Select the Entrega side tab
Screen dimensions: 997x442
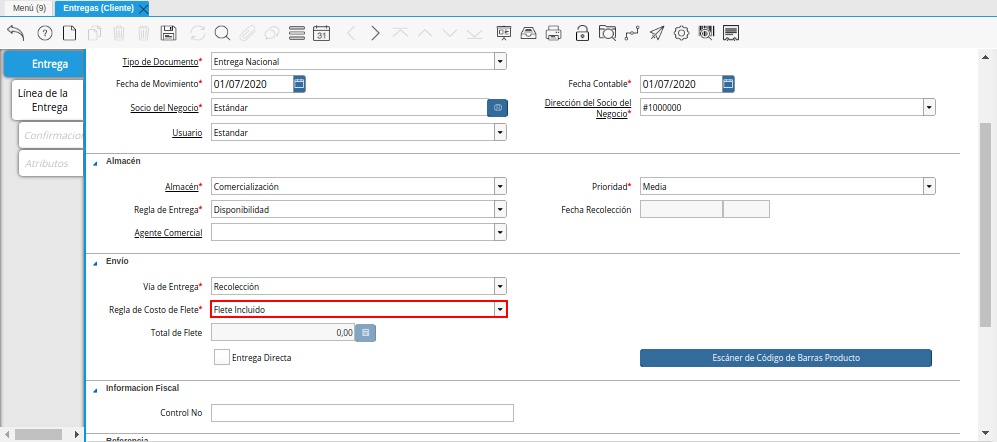tap(44, 64)
